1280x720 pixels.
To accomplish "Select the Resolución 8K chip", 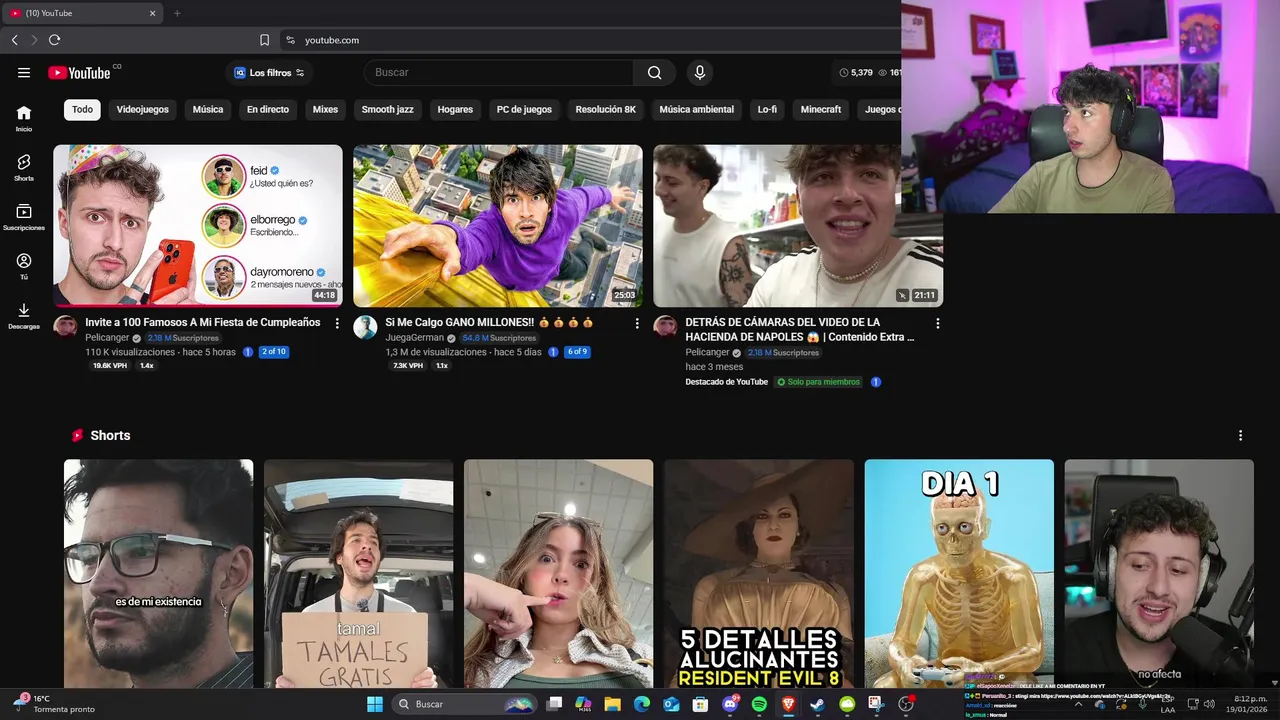I will 606,109.
